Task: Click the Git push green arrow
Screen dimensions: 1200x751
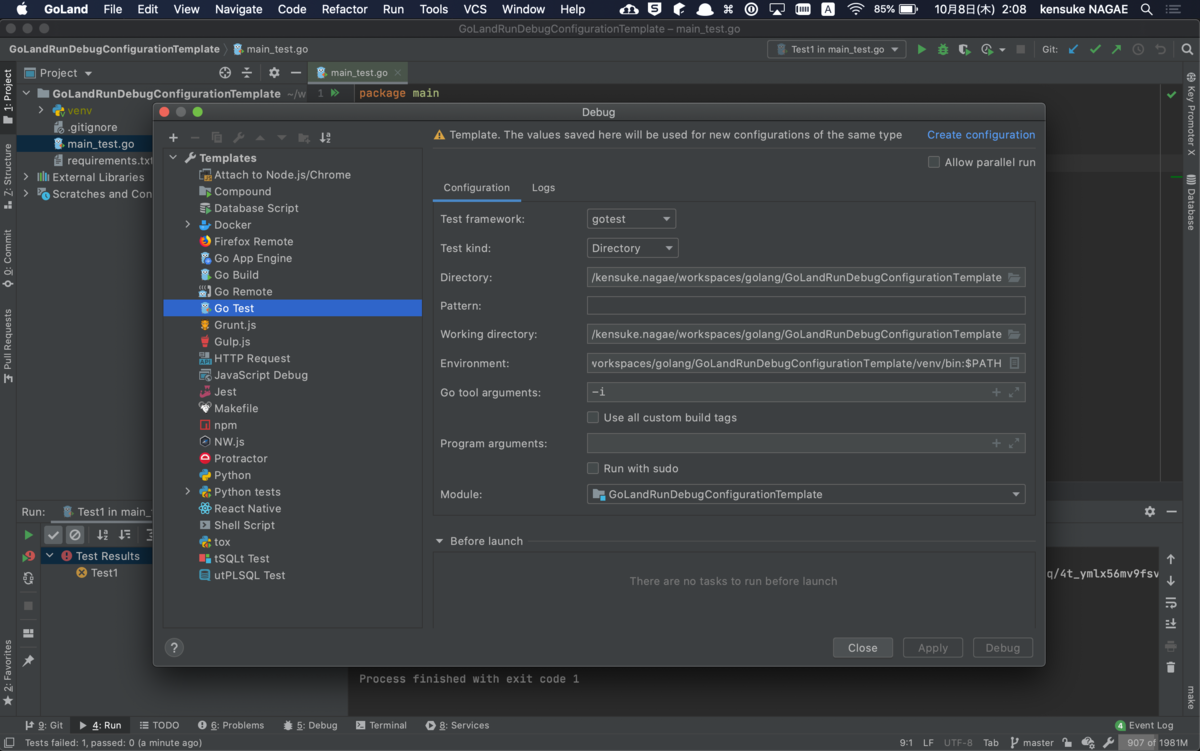Action: coord(1116,49)
